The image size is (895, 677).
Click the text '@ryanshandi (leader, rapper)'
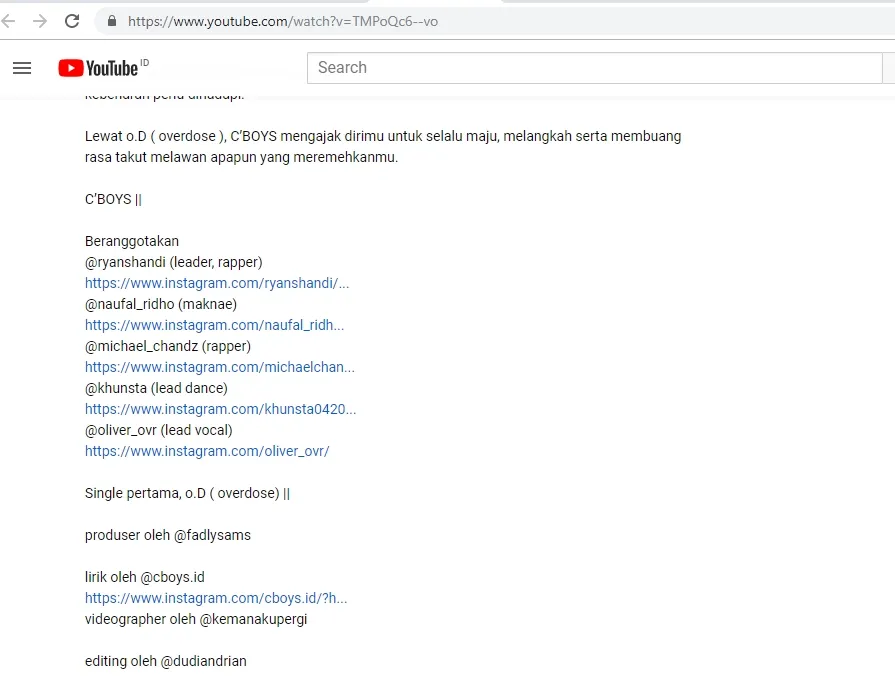(x=174, y=263)
